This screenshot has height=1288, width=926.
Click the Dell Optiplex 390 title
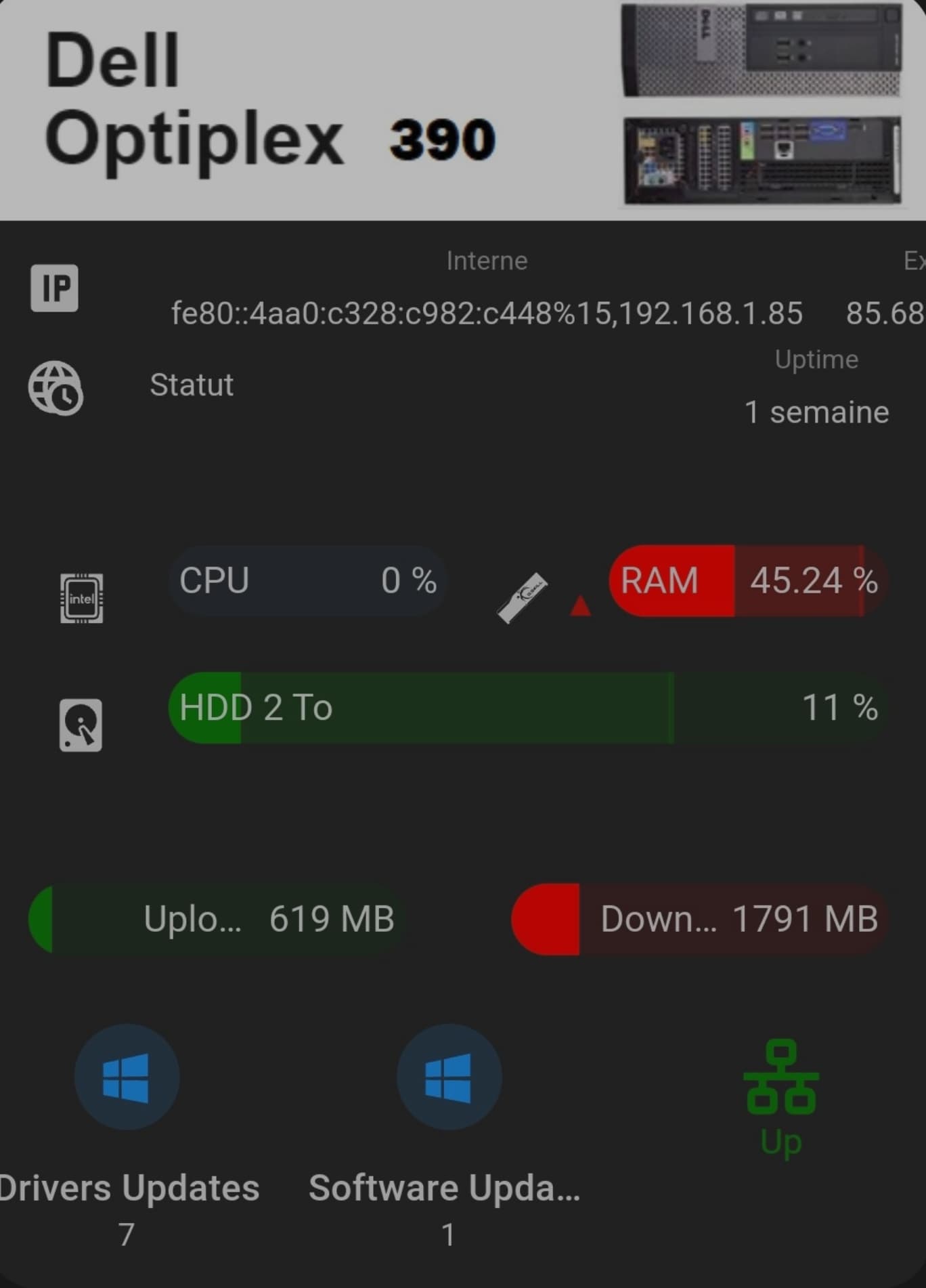tap(270, 100)
